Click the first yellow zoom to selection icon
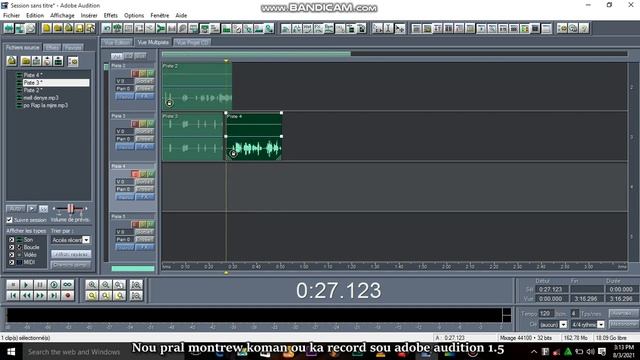Image resolution: width=640 pixels, height=360 pixels. tap(92, 296)
